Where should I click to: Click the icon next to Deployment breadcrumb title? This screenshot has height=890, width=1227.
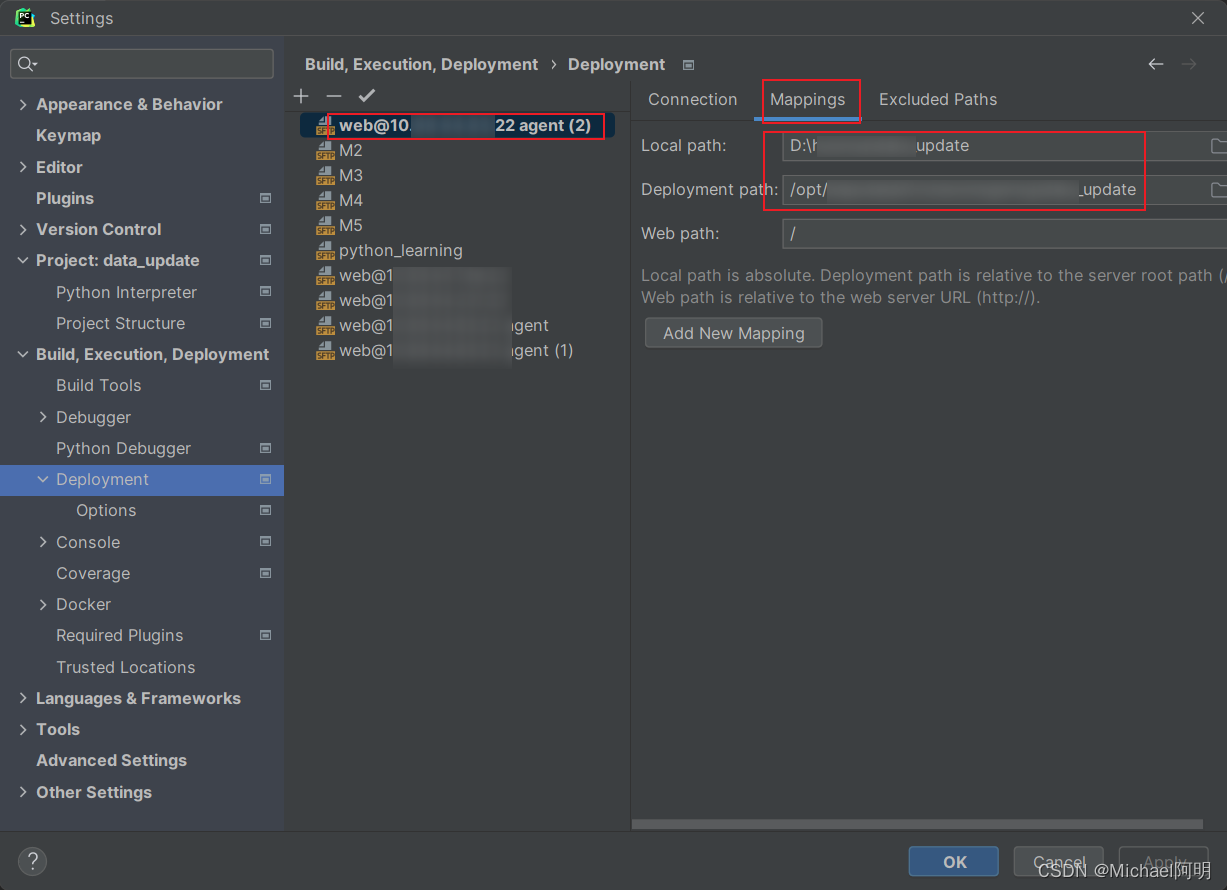688,65
